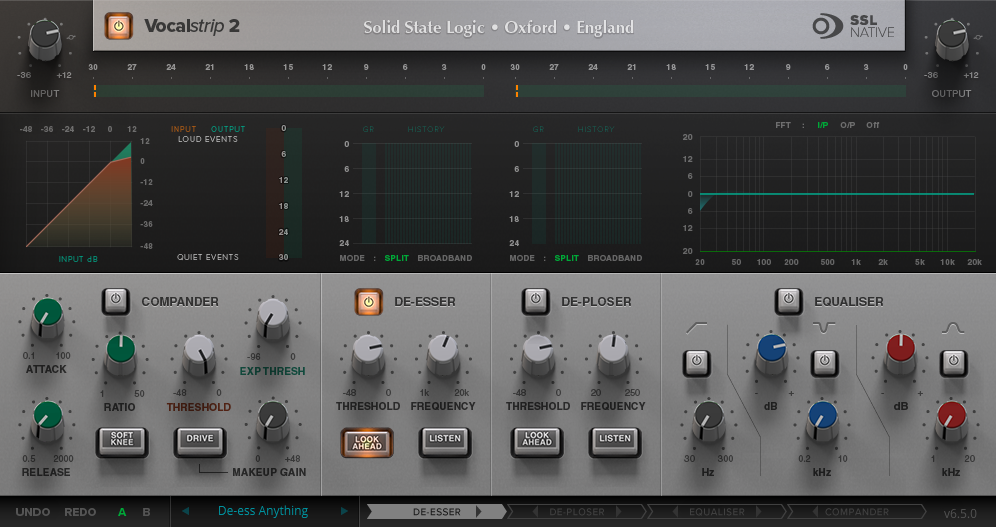Viewport: 996px width, 527px height.
Task: Select preset slot B
Action: pos(146,512)
